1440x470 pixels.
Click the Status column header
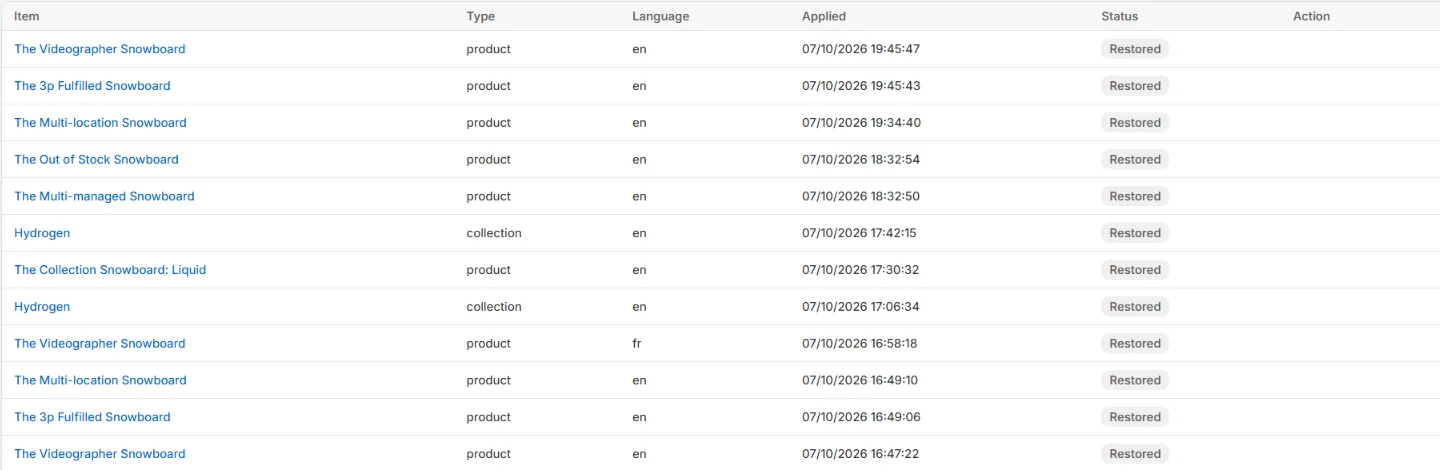[1120, 17]
